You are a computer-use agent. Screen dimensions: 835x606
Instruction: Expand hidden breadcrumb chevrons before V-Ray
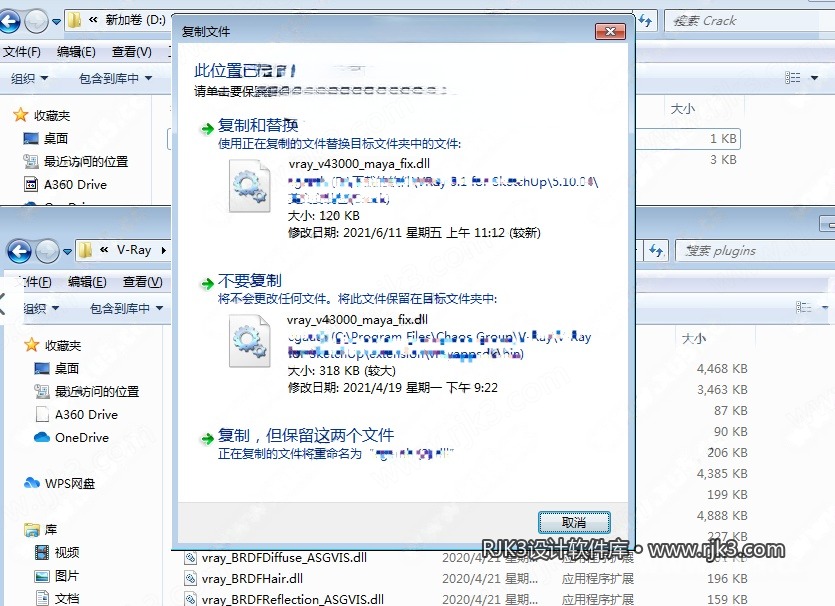(x=104, y=249)
